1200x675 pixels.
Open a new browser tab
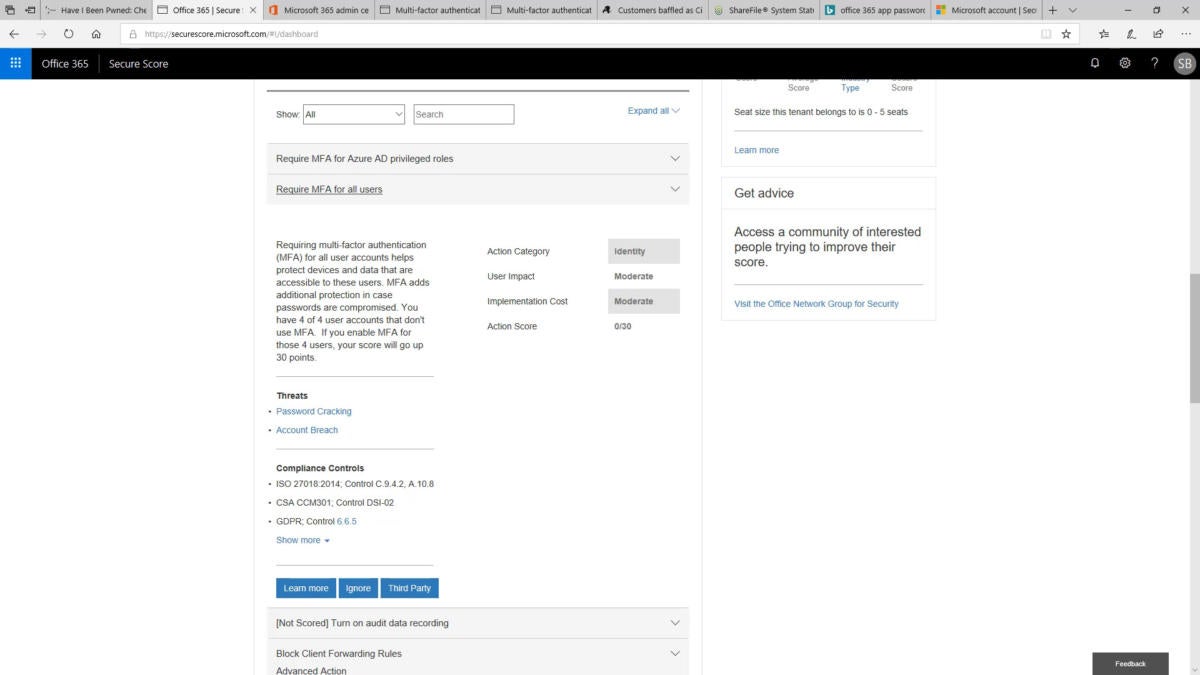pos(1053,10)
